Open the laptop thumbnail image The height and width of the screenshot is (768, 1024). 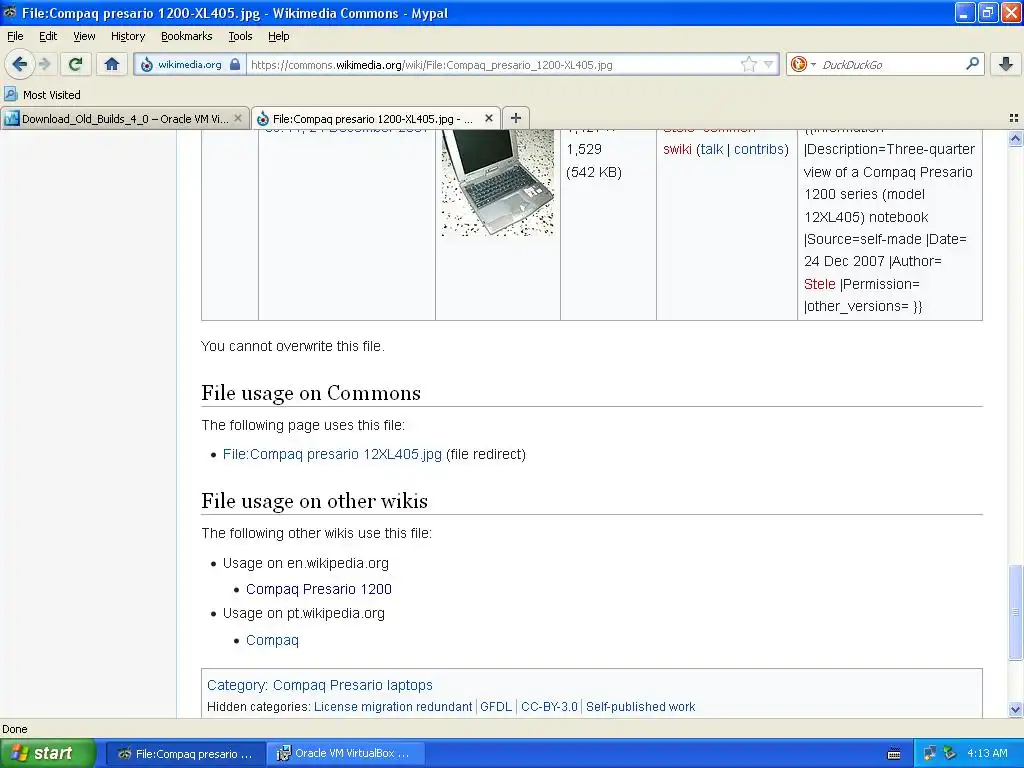pos(498,183)
